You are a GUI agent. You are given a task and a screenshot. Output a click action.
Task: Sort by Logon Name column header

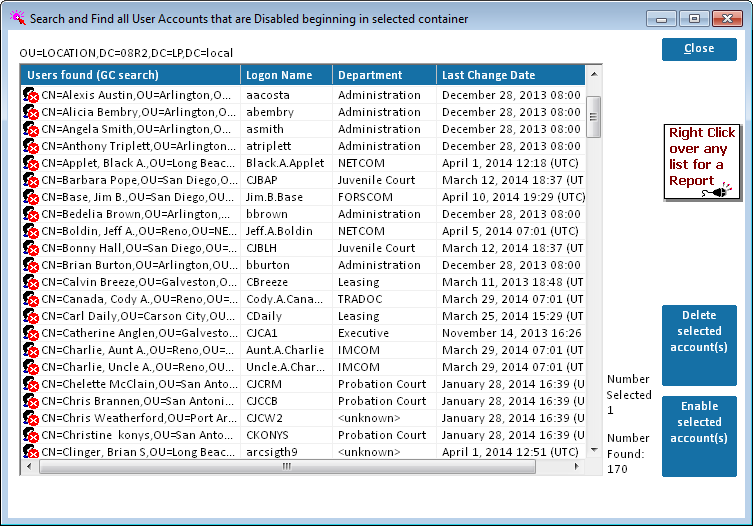pos(286,75)
